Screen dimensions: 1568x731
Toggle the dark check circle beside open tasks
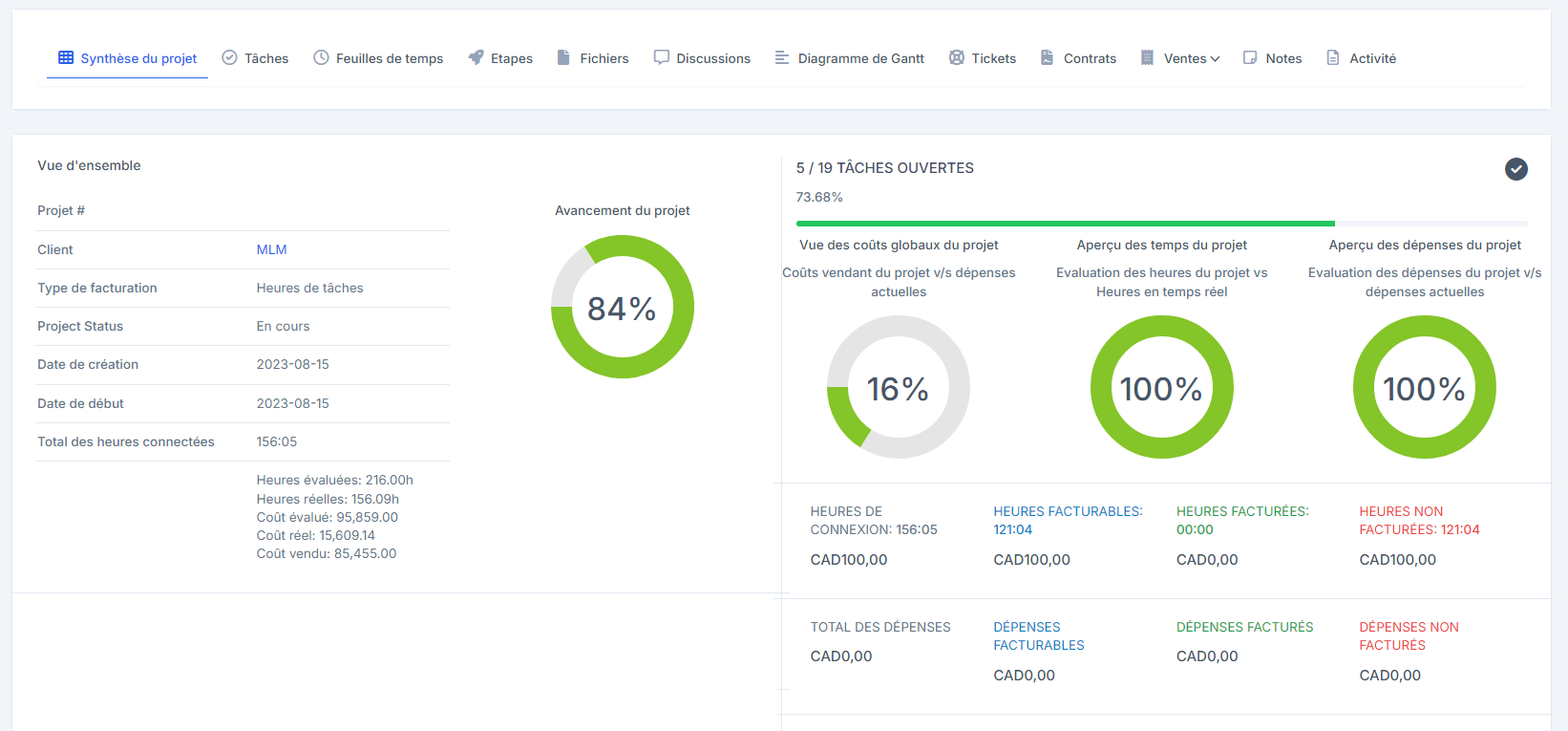point(1516,169)
